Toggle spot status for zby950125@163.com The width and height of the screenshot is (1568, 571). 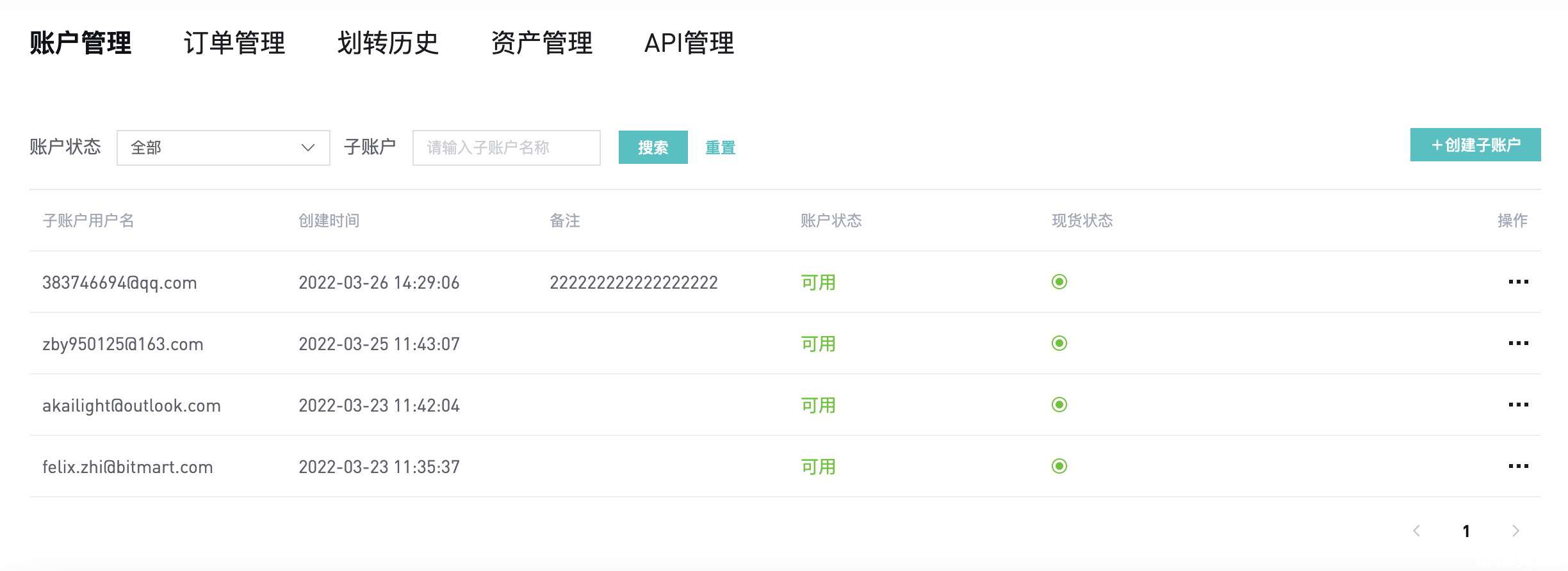coord(1059,343)
